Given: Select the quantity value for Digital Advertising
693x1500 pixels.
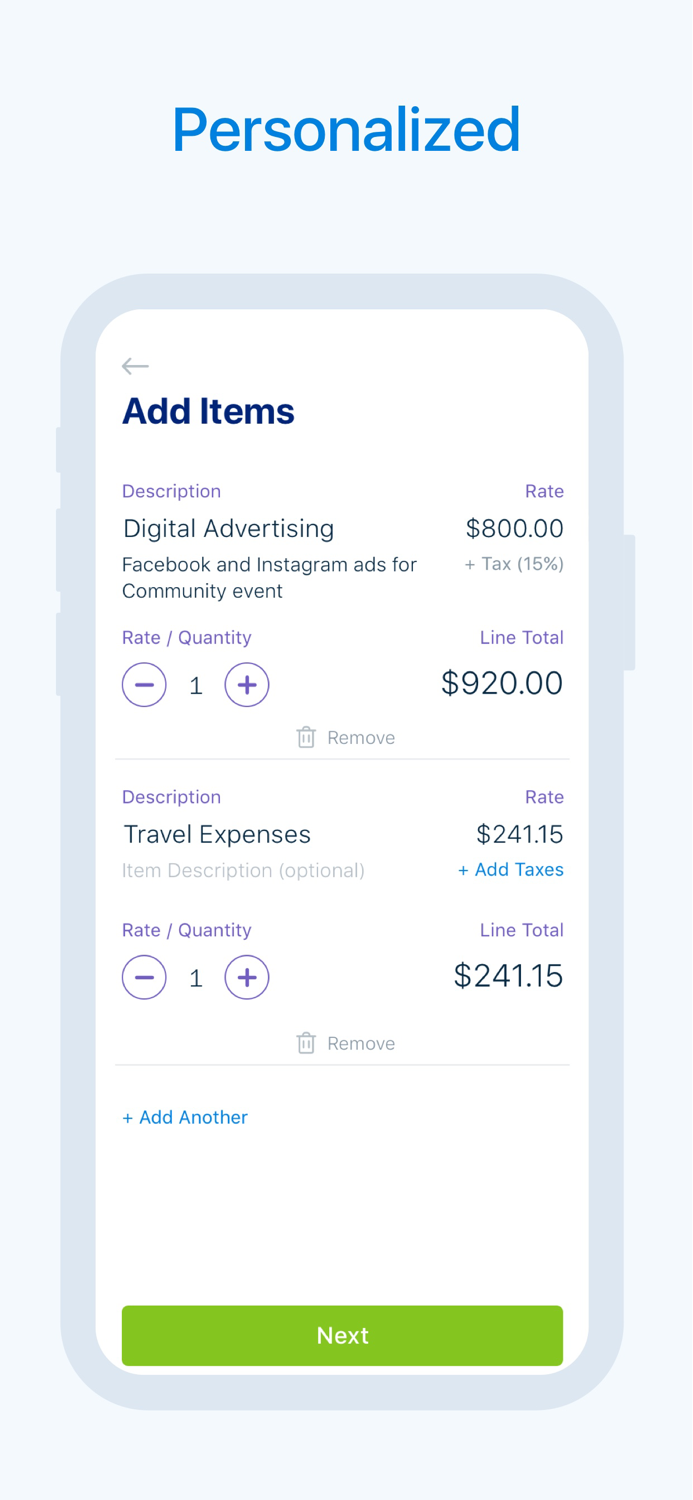Looking at the screenshot, I should tap(195, 684).
